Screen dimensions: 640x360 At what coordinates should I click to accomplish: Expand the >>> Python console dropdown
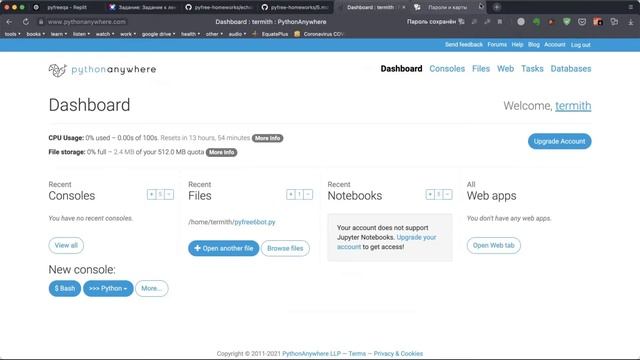[x=108, y=289]
